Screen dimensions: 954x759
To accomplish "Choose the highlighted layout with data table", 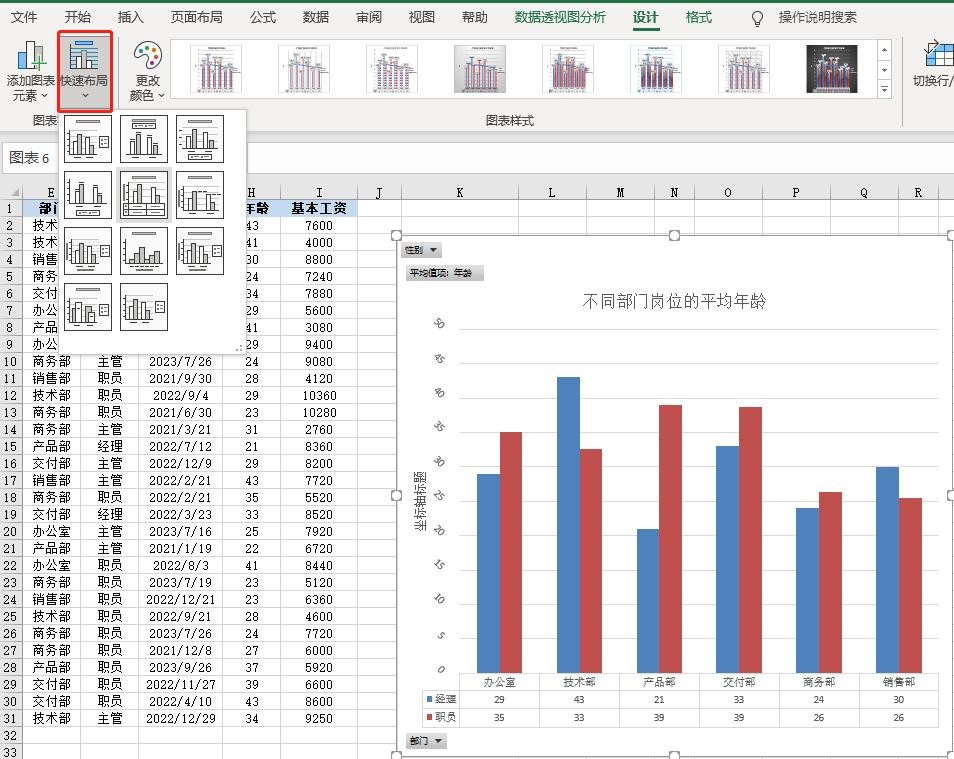I will pyautogui.click(x=144, y=195).
